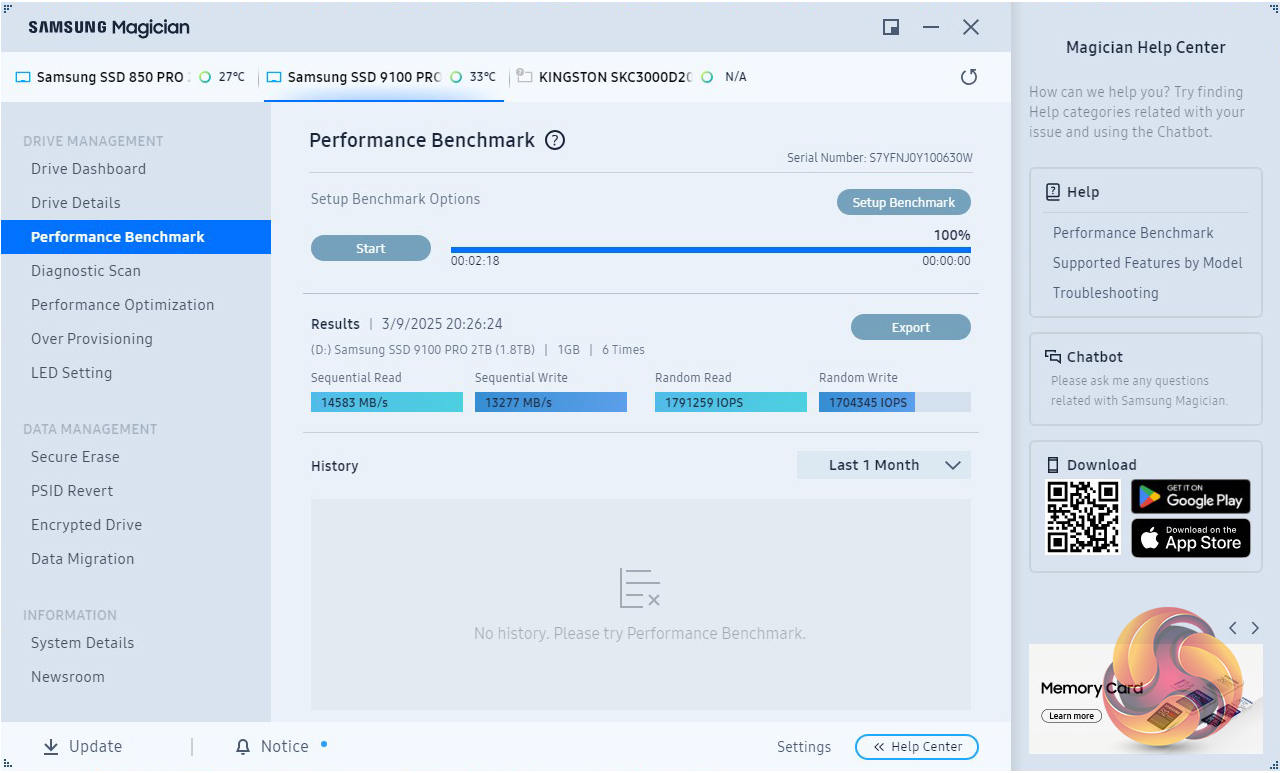This screenshot has height=773, width=1282.
Task: Click the refresh drives icon
Action: 968,77
